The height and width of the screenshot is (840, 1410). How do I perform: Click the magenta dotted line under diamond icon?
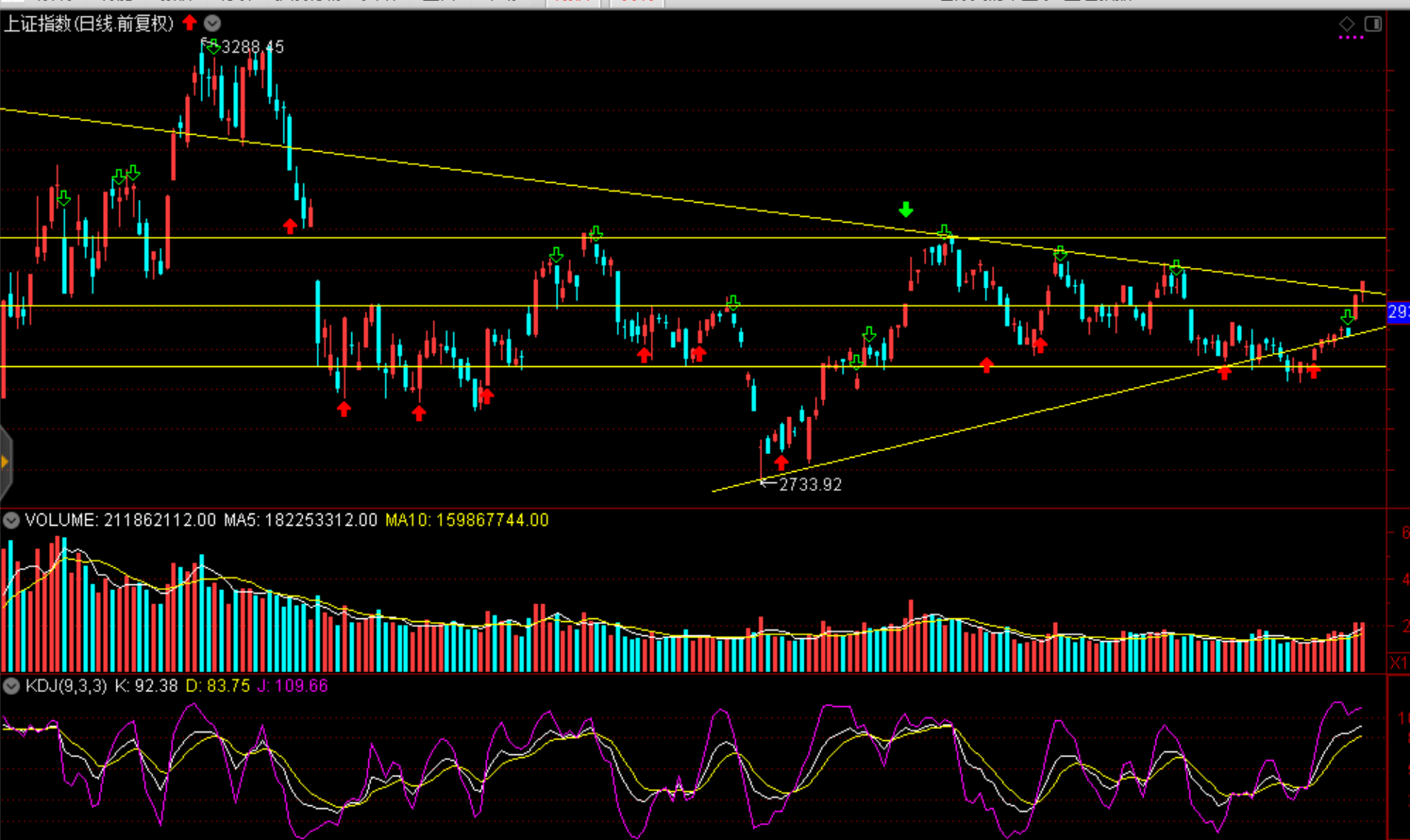coord(1351,38)
